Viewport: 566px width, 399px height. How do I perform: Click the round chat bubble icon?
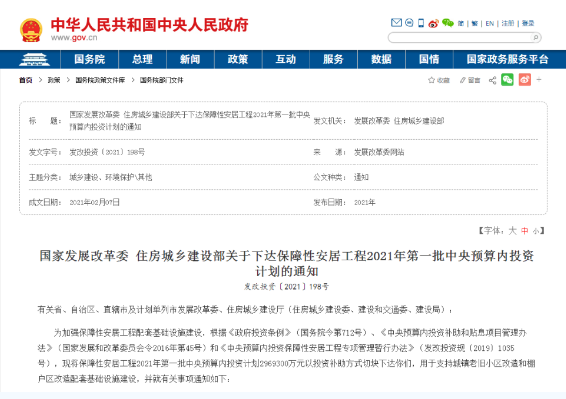tap(409, 23)
